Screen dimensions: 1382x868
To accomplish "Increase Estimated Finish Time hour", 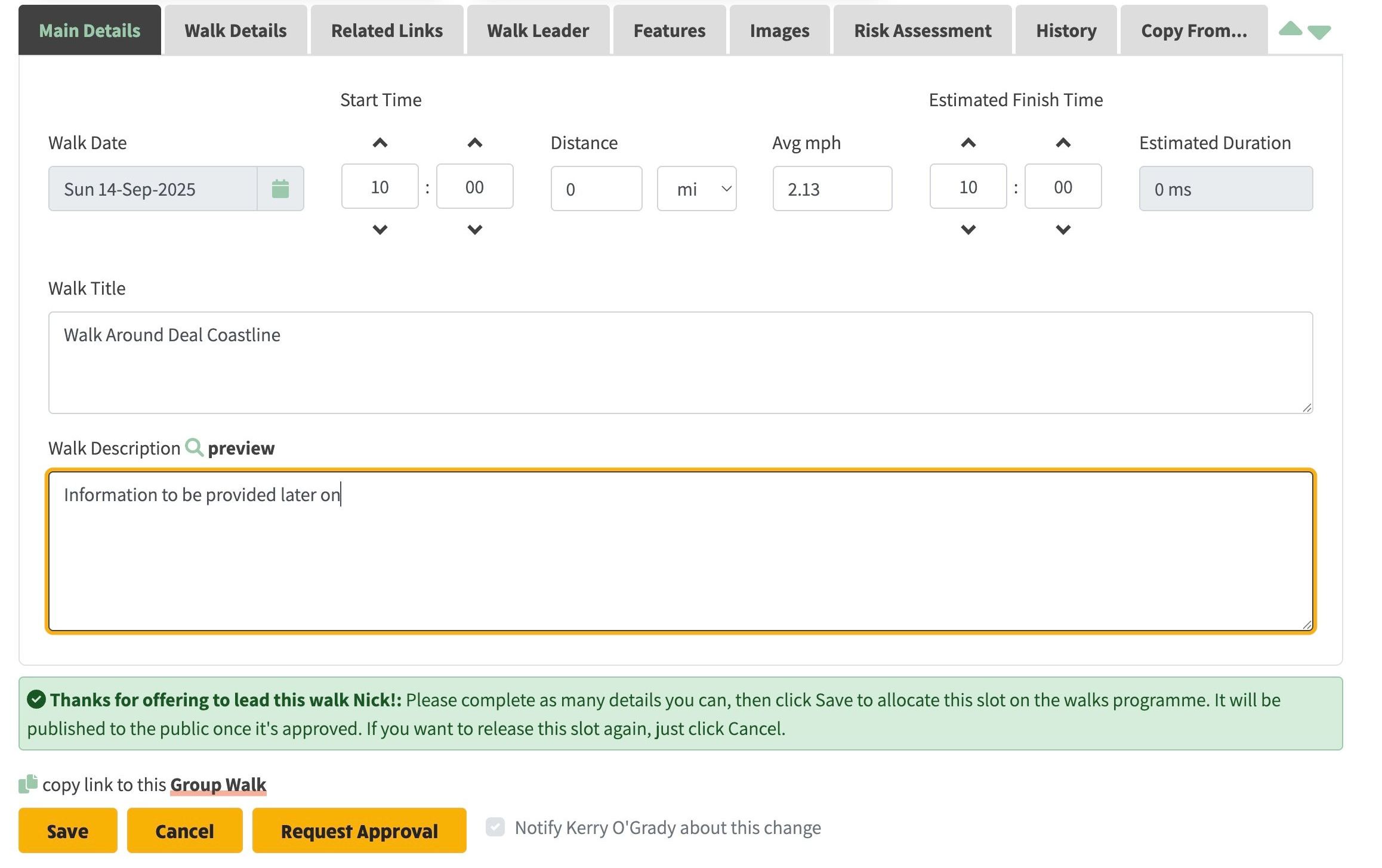I will pos(968,143).
